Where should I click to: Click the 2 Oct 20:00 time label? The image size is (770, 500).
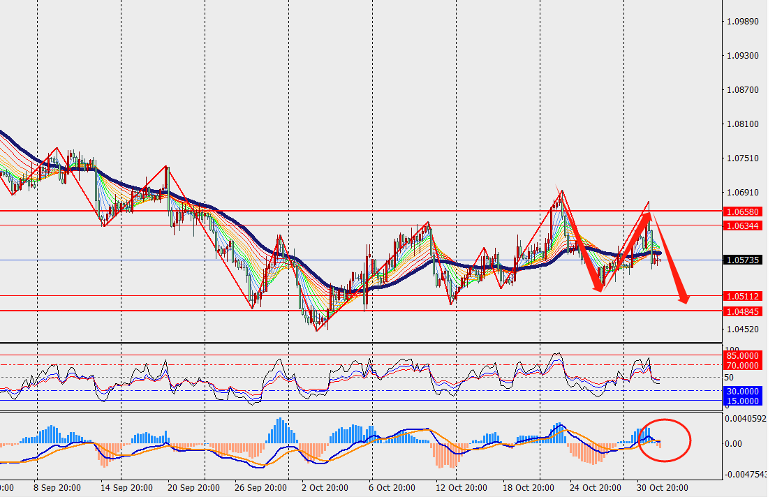point(325,488)
